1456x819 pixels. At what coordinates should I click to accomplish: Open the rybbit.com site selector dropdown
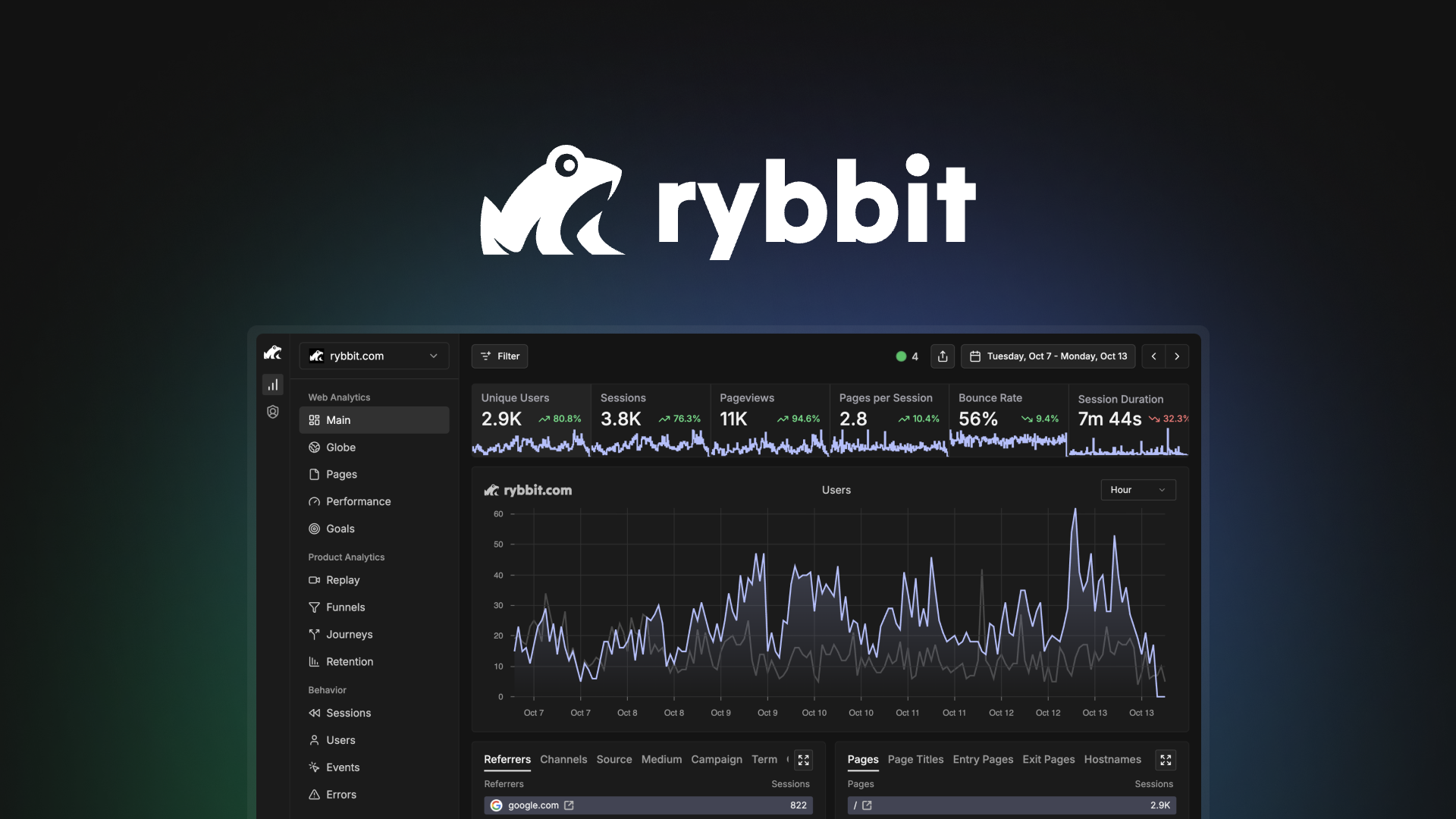(x=374, y=356)
